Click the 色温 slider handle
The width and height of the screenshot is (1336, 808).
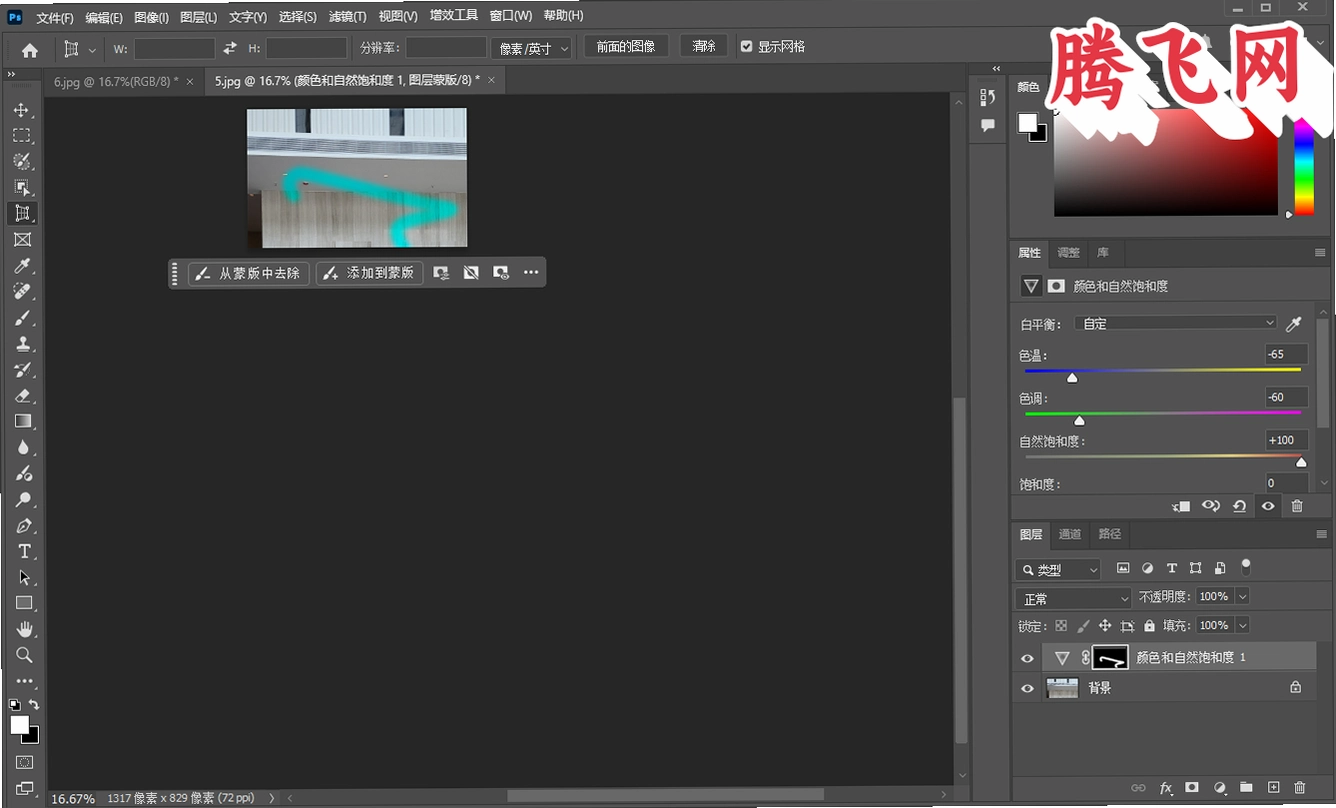click(x=1072, y=378)
